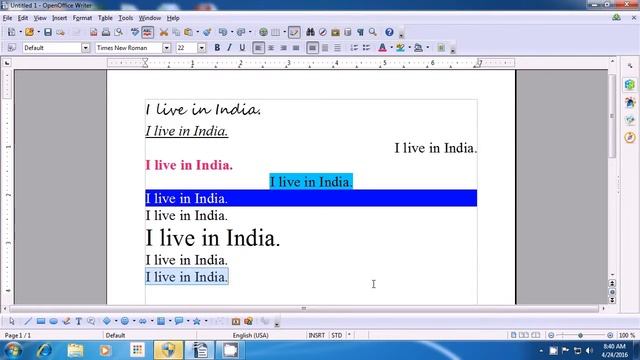Click INSRT insert mode in status bar
The width and height of the screenshot is (640, 360).
coord(316,335)
